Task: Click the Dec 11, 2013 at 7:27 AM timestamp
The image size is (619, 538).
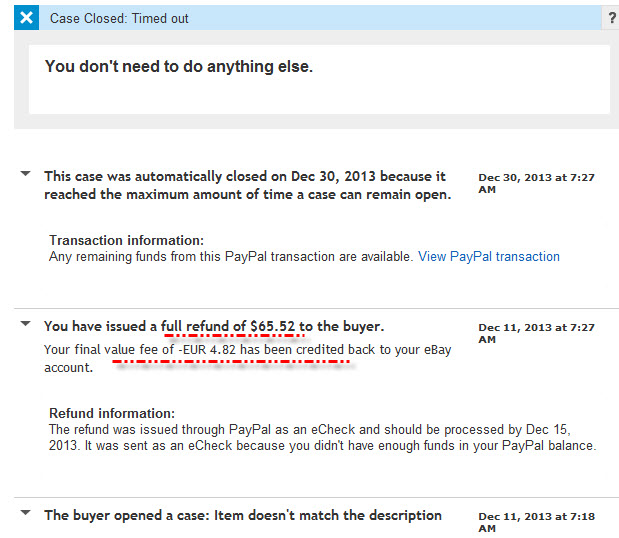Action: click(536, 333)
